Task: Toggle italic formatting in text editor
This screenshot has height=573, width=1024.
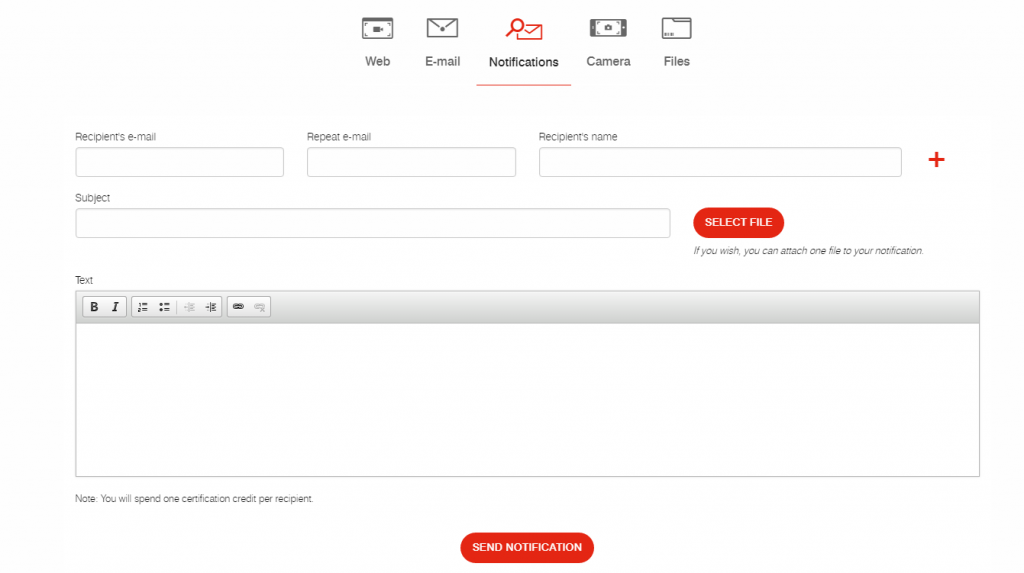Action: click(115, 307)
